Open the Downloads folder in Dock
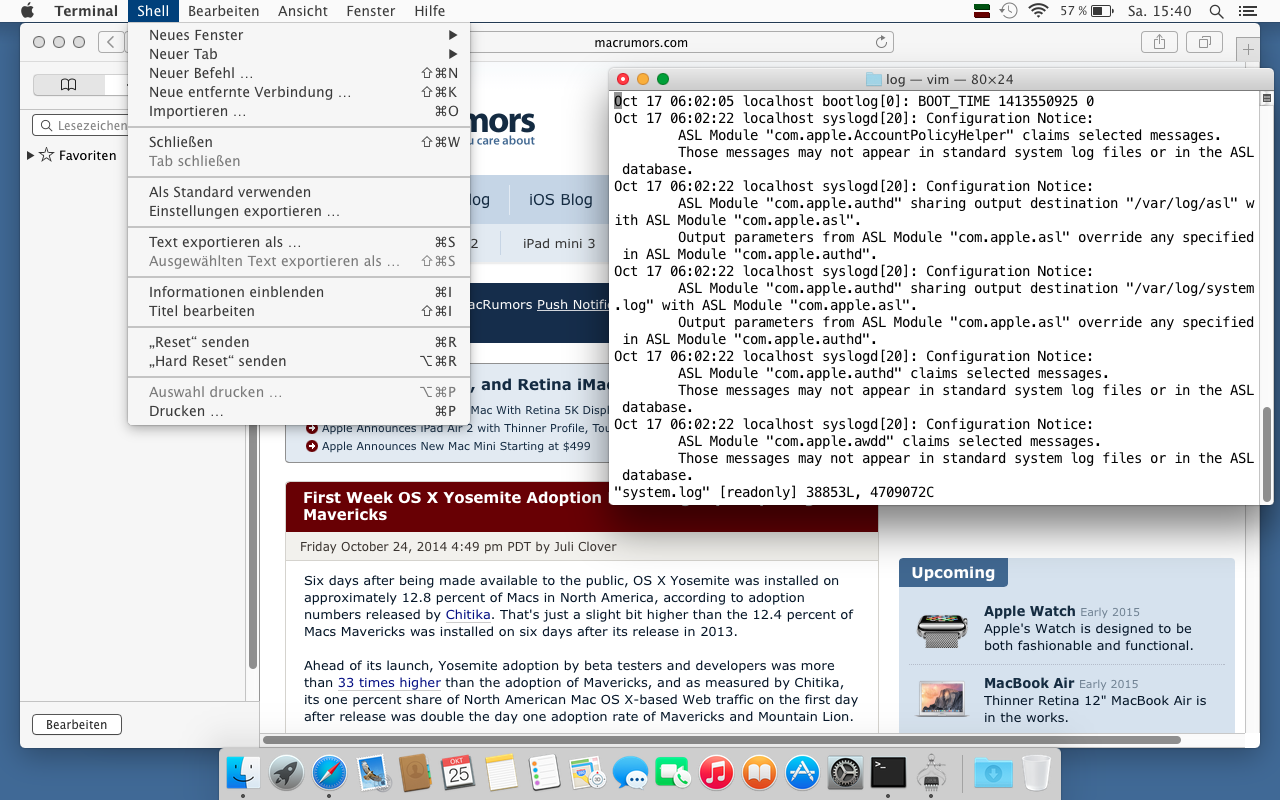Image resolution: width=1280 pixels, height=800 pixels. click(x=993, y=772)
